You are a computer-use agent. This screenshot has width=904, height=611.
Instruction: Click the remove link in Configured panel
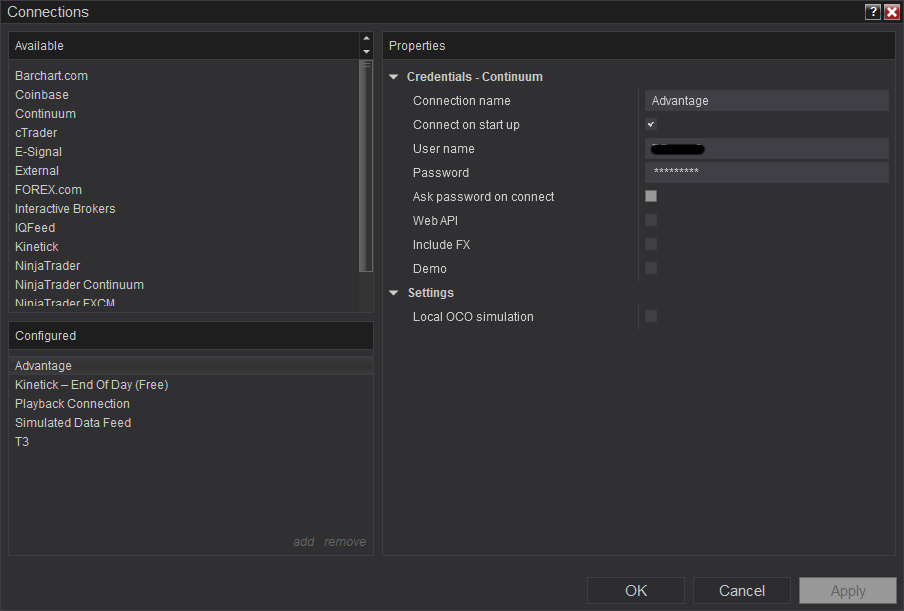345,542
